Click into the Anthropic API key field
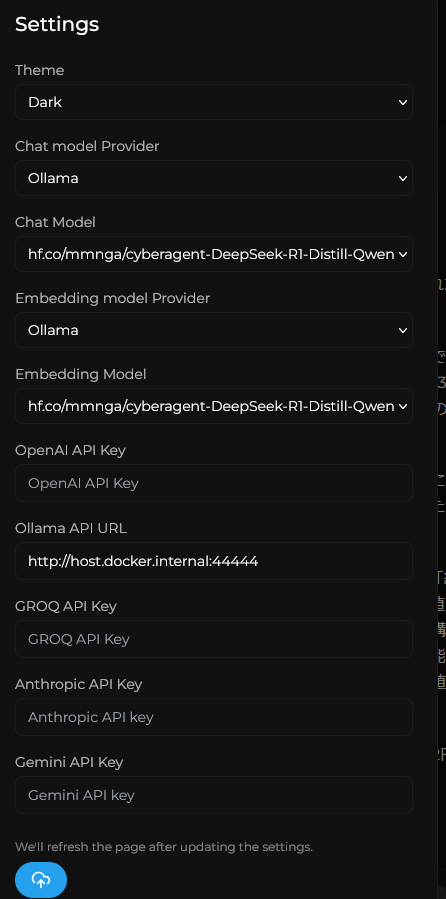Screen dimensions: 446x899 tap(214, 717)
